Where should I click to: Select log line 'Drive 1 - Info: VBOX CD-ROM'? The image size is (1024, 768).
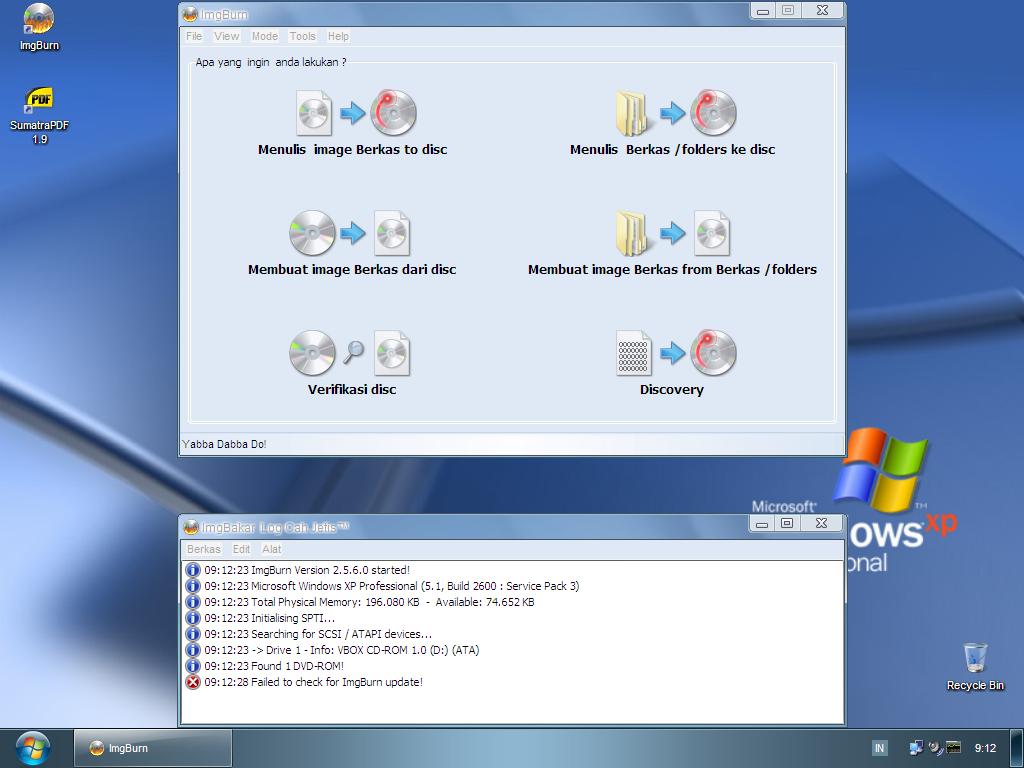(342, 650)
